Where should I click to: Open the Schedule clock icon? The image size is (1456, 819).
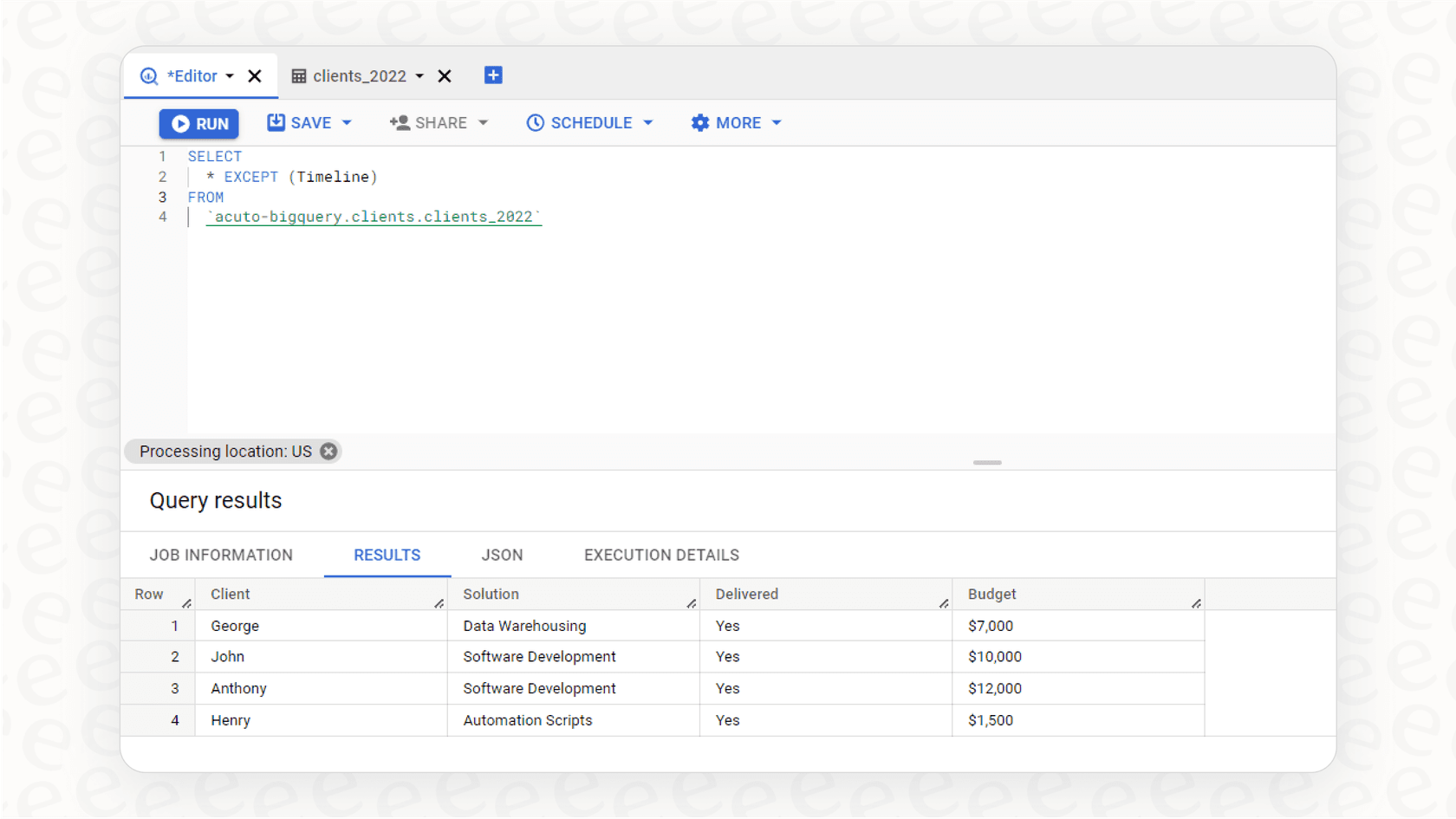click(x=535, y=122)
